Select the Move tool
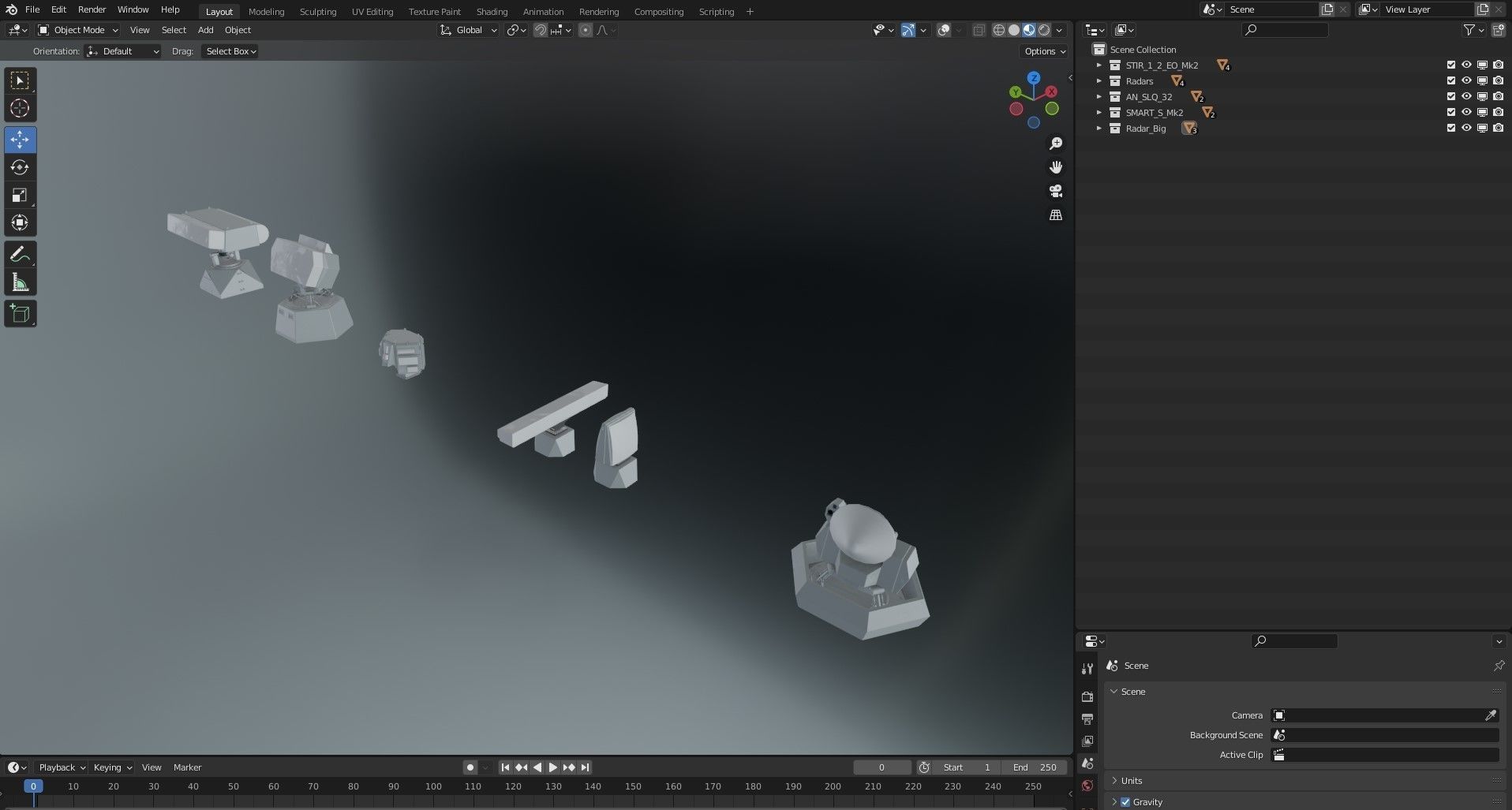Image resolution: width=1512 pixels, height=810 pixels. tap(21, 140)
